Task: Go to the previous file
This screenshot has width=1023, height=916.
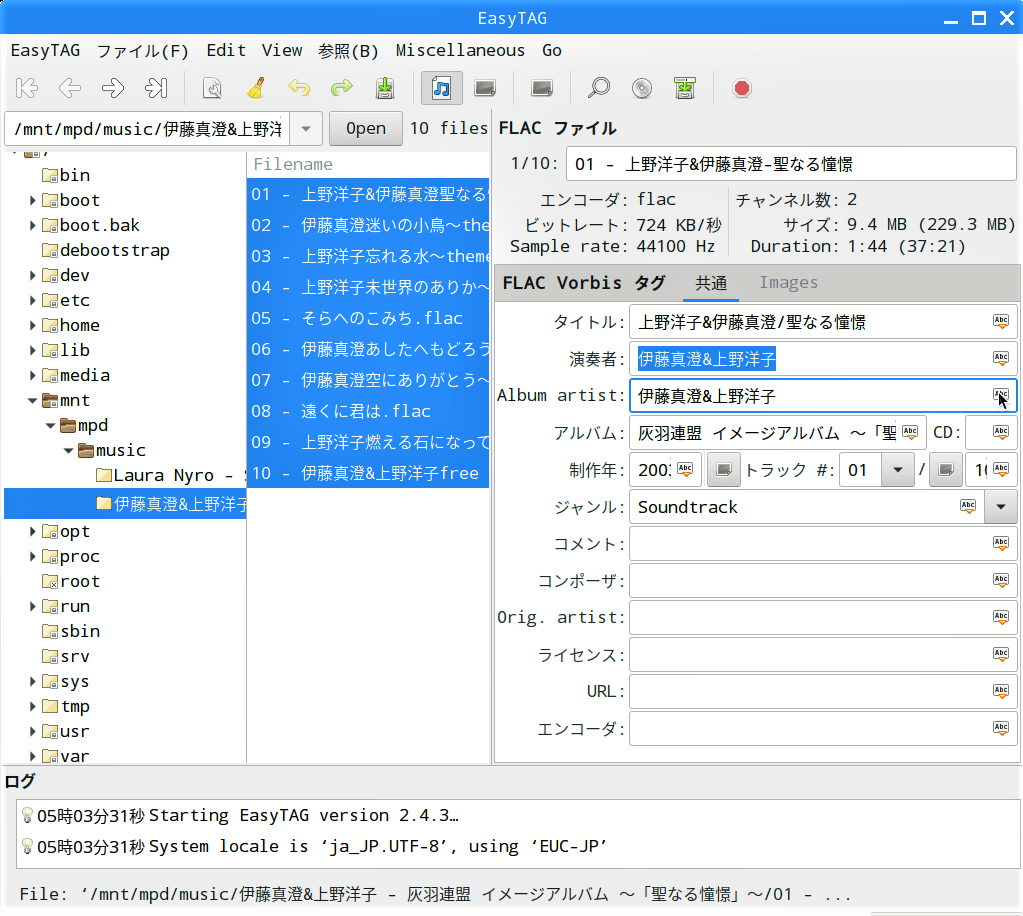Action: (70, 88)
